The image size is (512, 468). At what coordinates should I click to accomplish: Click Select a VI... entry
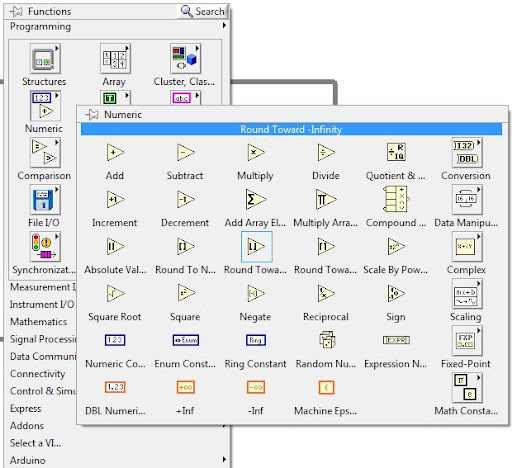point(36,443)
